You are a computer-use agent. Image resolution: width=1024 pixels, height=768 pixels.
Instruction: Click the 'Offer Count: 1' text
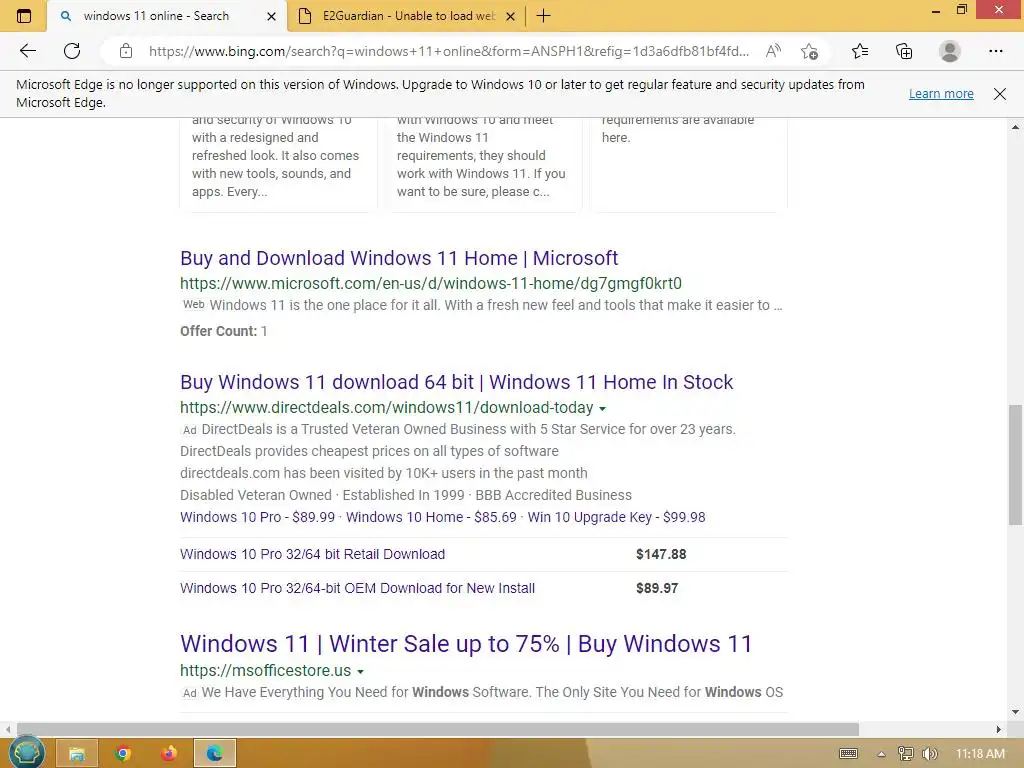point(223,331)
